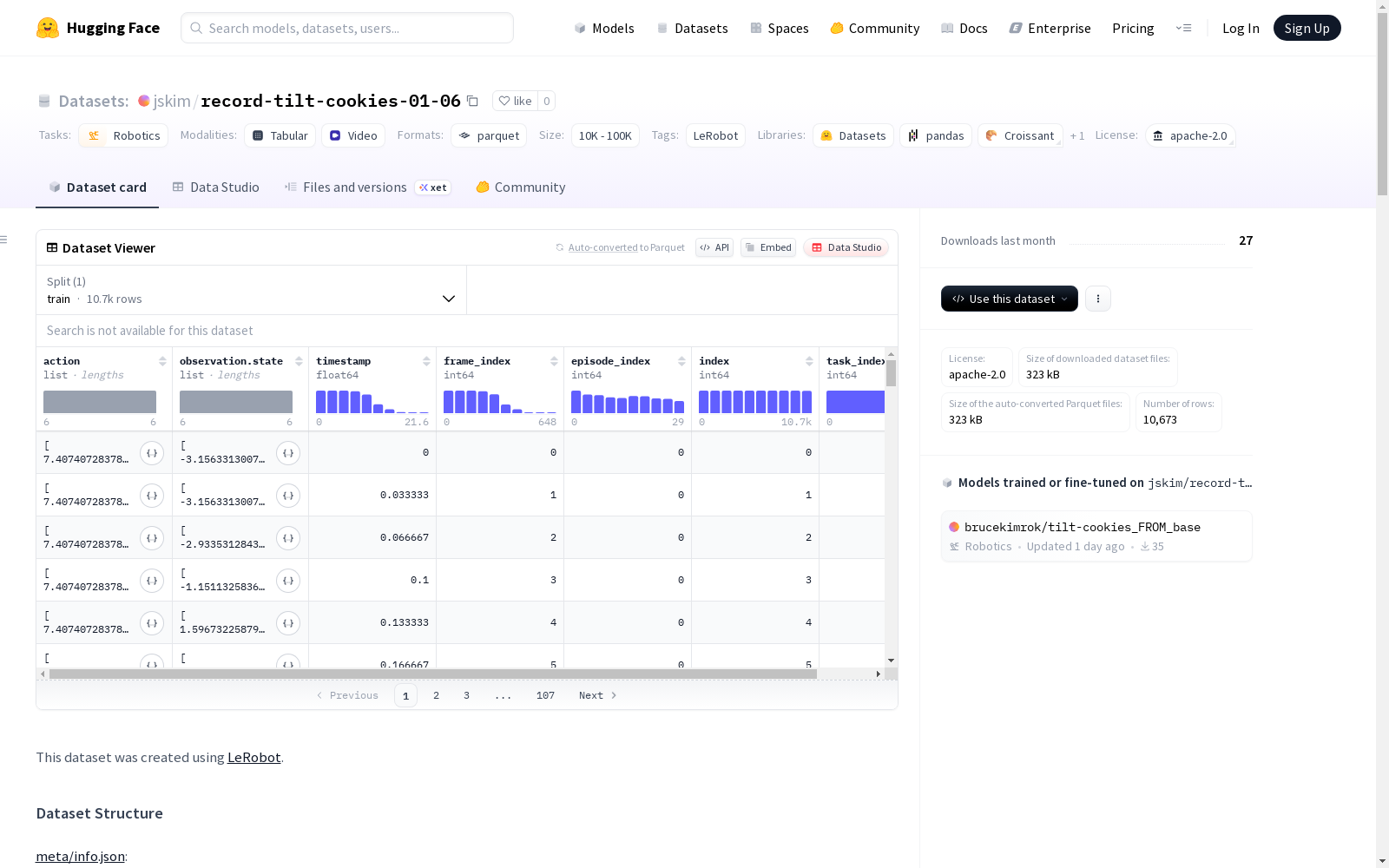Viewport: 1389px width, 868px height.
Task: Open the Datasets page
Action: (692, 28)
